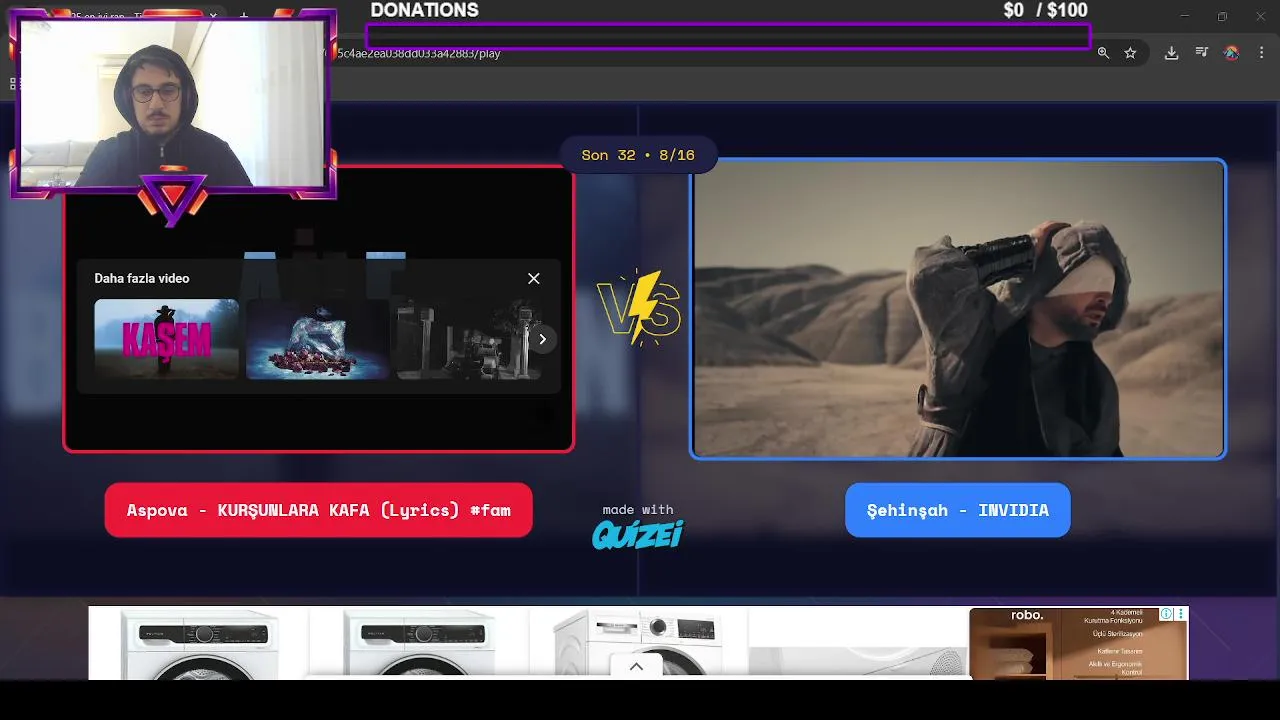Vote for Aspova - KURŞUNLARA KAFA
The width and height of the screenshot is (1280, 720).
click(318, 510)
